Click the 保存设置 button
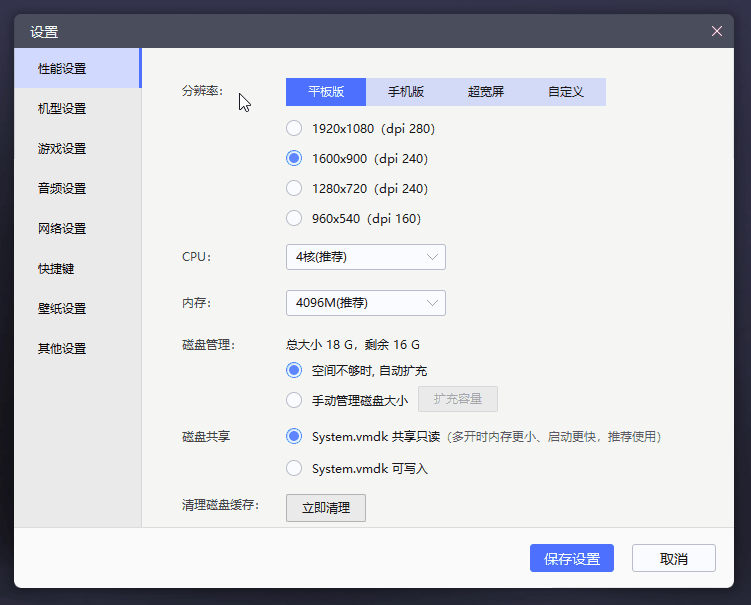This screenshot has height=605, width=751. coord(571,559)
